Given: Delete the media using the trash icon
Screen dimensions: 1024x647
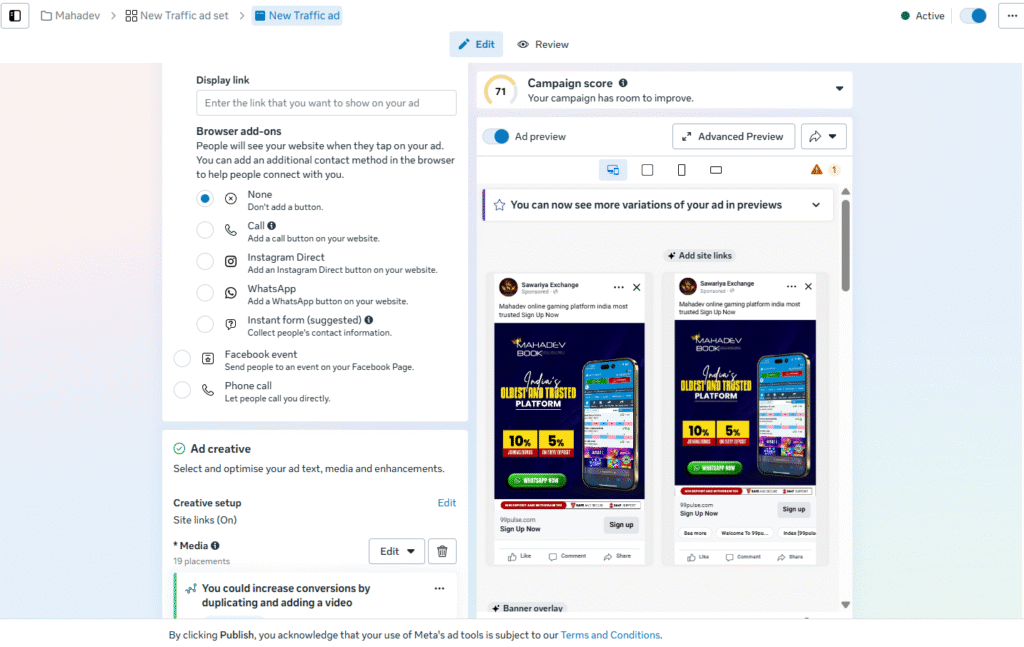Looking at the screenshot, I should [x=442, y=551].
